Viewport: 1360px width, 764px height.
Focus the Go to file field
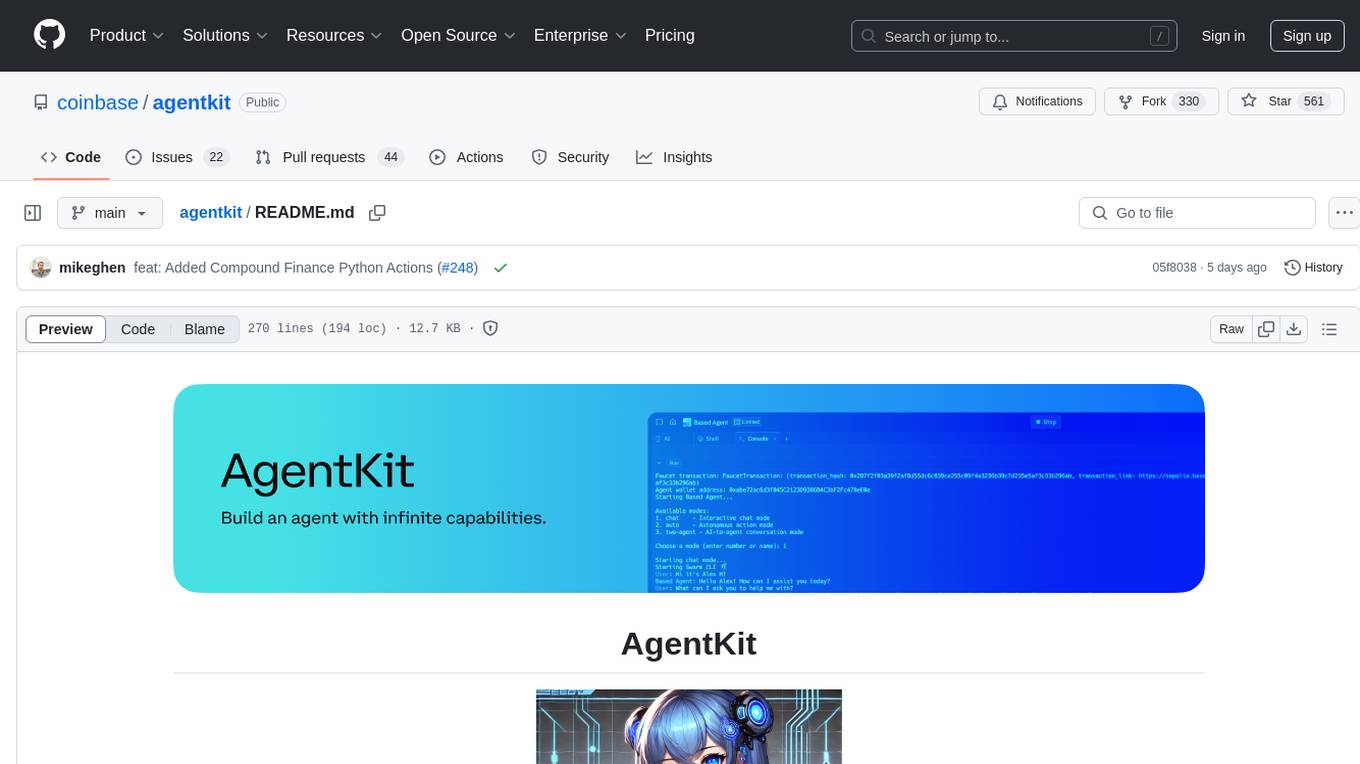[x=1197, y=213]
